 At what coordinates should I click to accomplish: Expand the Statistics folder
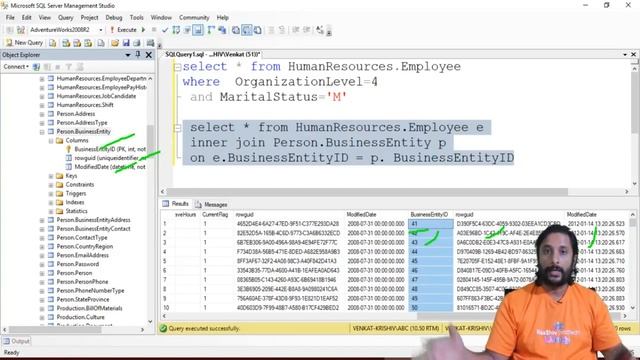pos(51,211)
